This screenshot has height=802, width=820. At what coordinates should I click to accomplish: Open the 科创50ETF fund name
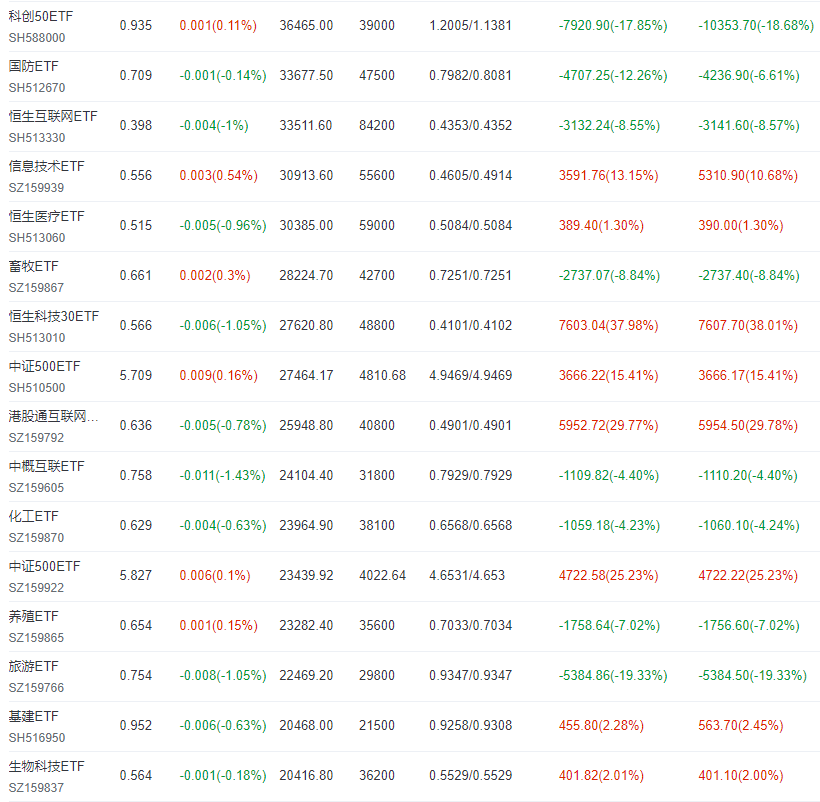(41, 16)
